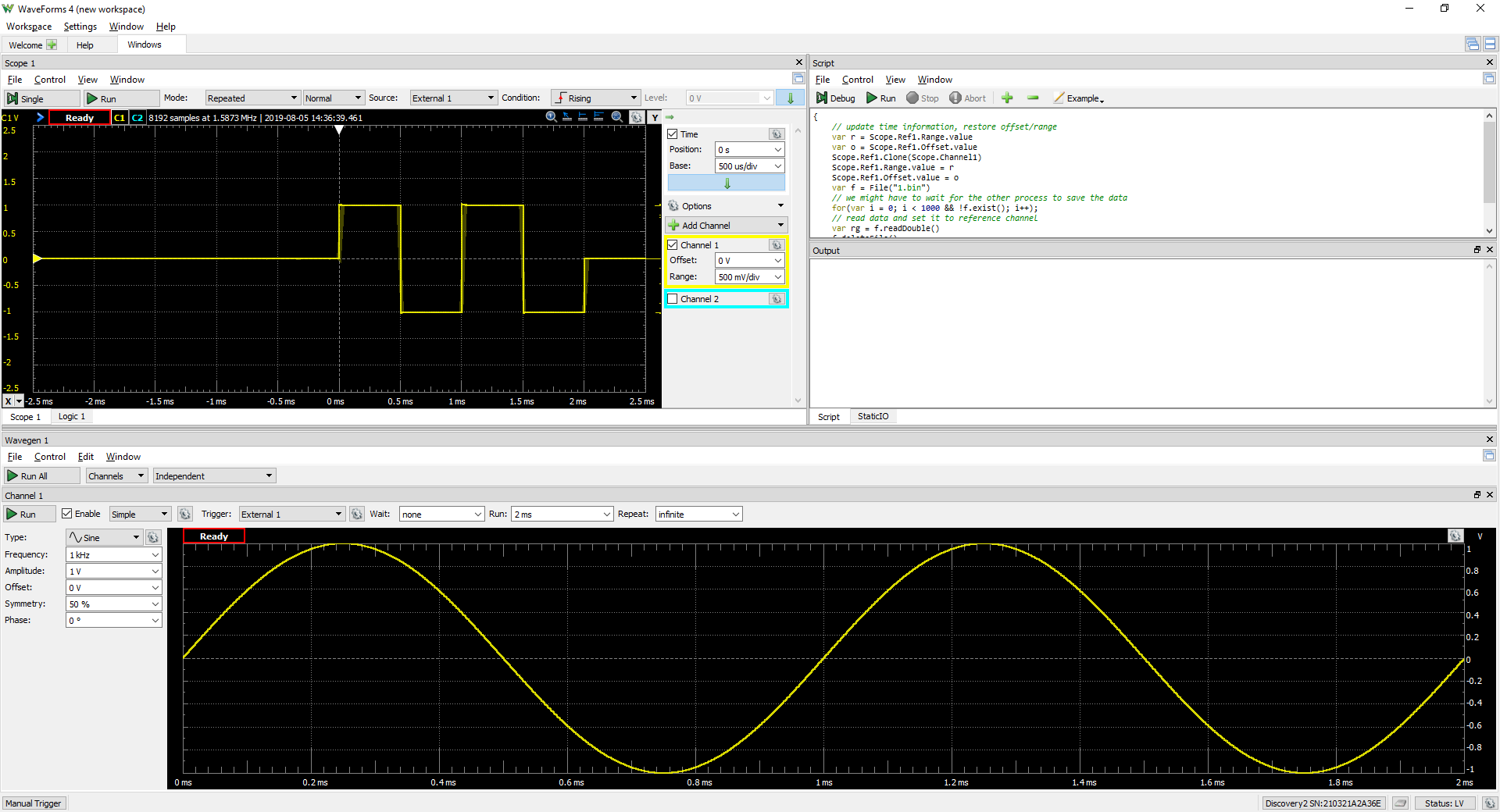Viewport: 1500px width, 812px height.
Task: Click green plus icon in Script toolbar
Action: 1007,98
